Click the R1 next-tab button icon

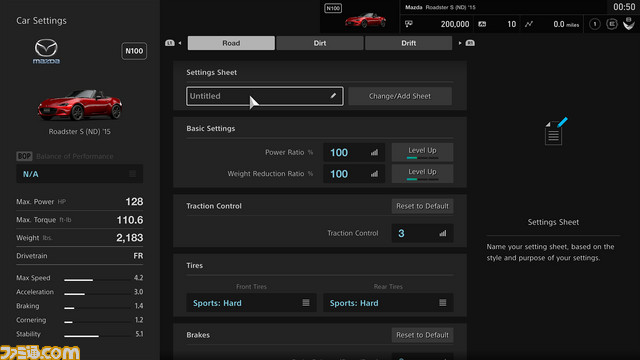point(470,43)
